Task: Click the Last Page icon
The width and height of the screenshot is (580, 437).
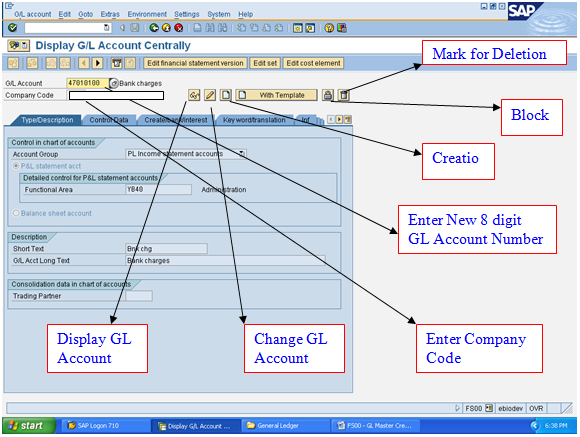Action: tap(279, 28)
